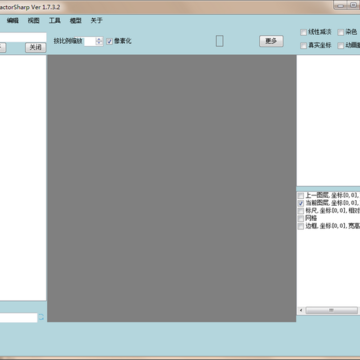This screenshot has width=360, height=360.
Task: Click the refresh icon beside bottom-left field
Action: (x=41, y=317)
